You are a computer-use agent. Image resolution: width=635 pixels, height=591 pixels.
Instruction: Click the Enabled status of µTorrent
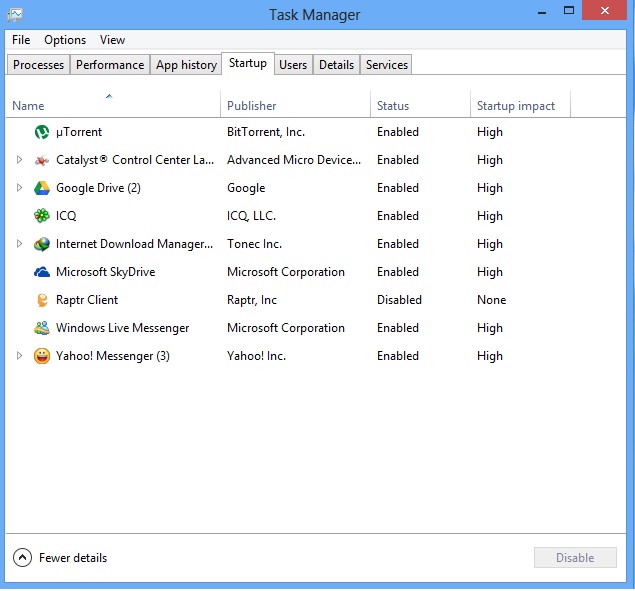tap(398, 132)
